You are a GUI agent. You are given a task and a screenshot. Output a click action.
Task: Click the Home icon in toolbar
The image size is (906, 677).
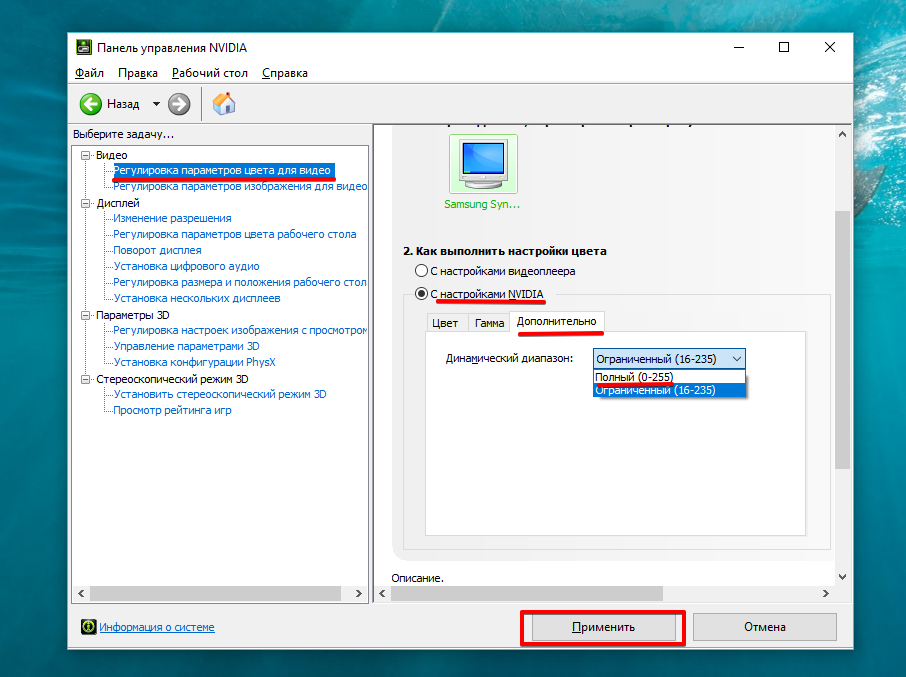pyautogui.click(x=225, y=104)
